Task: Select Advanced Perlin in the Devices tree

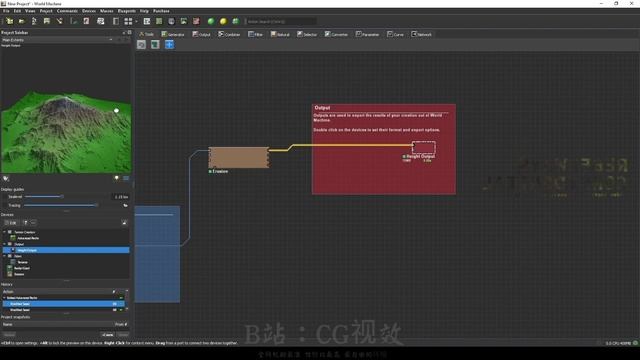Action: pos(28,238)
